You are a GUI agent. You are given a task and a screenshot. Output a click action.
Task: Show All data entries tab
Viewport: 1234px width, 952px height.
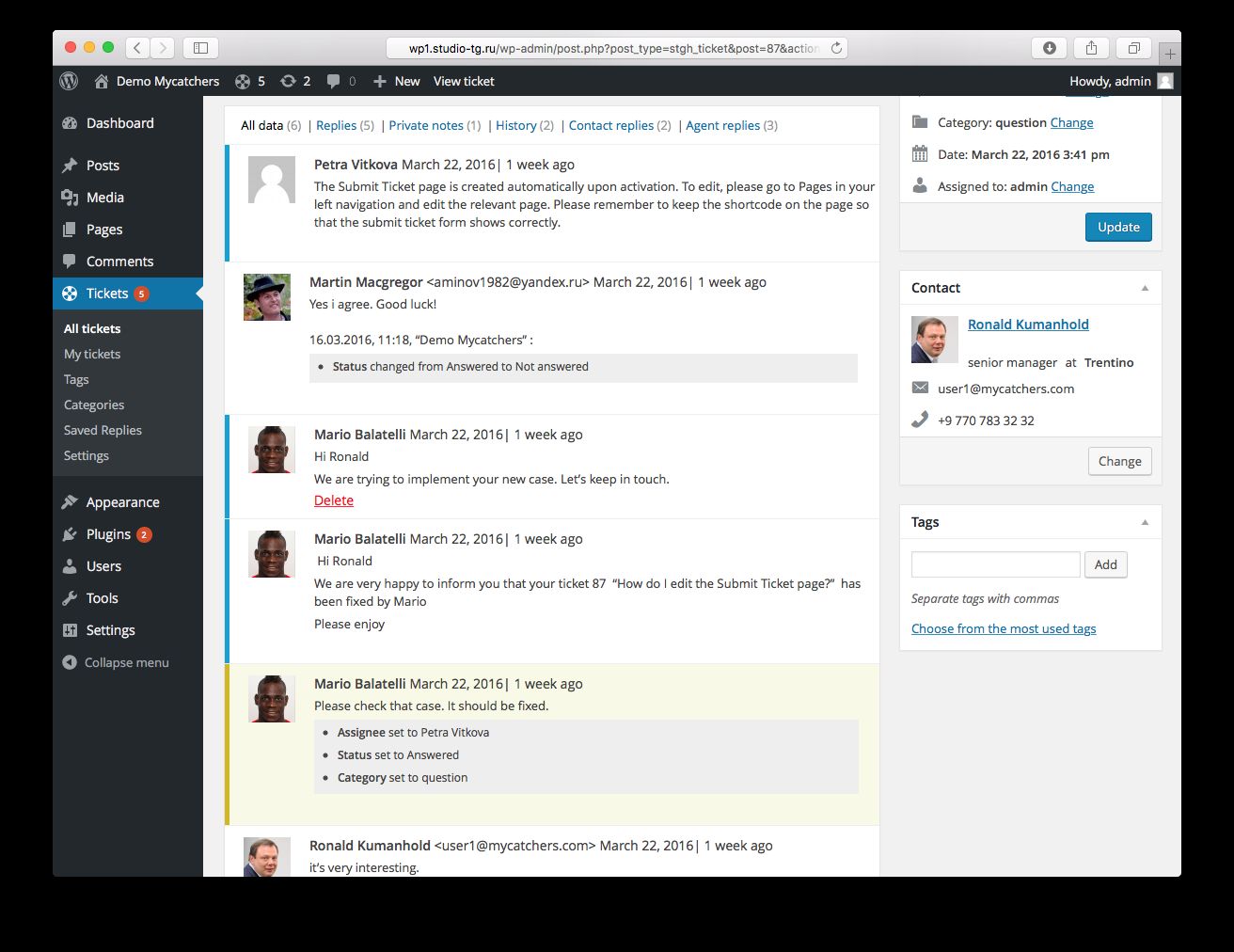271,125
